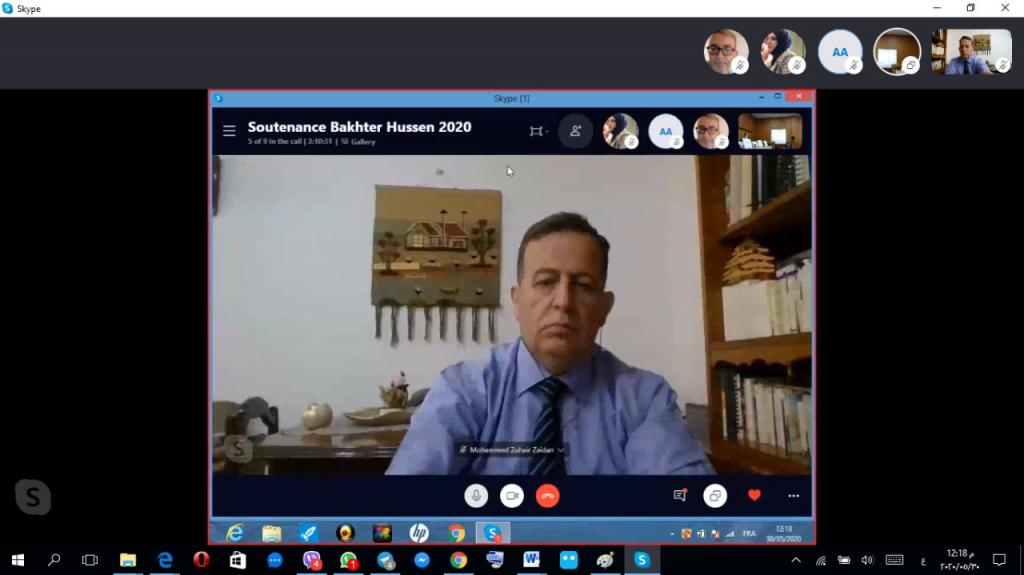The height and width of the screenshot is (575, 1024).
Task: Send a heart reaction
Action: pyautogui.click(x=754, y=495)
